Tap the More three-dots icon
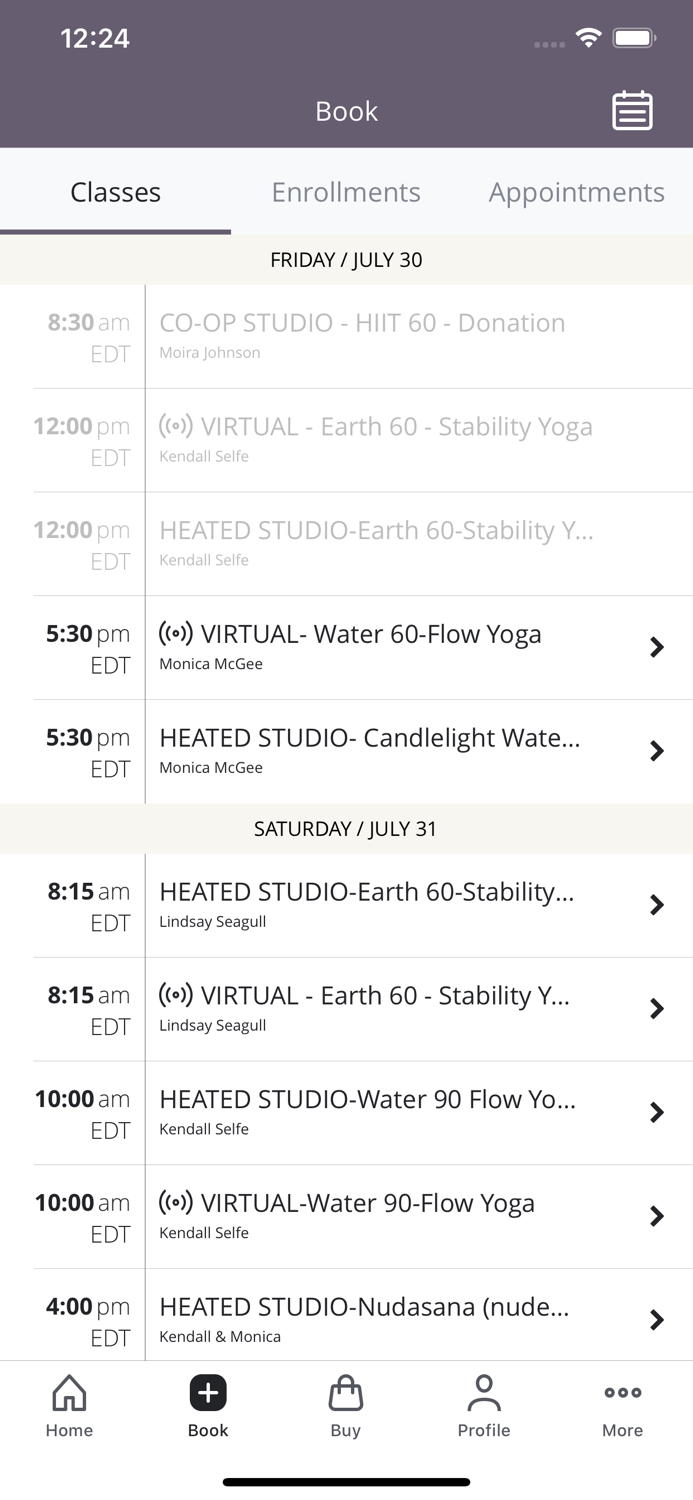This screenshot has width=693, height=1500. [621, 1391]
